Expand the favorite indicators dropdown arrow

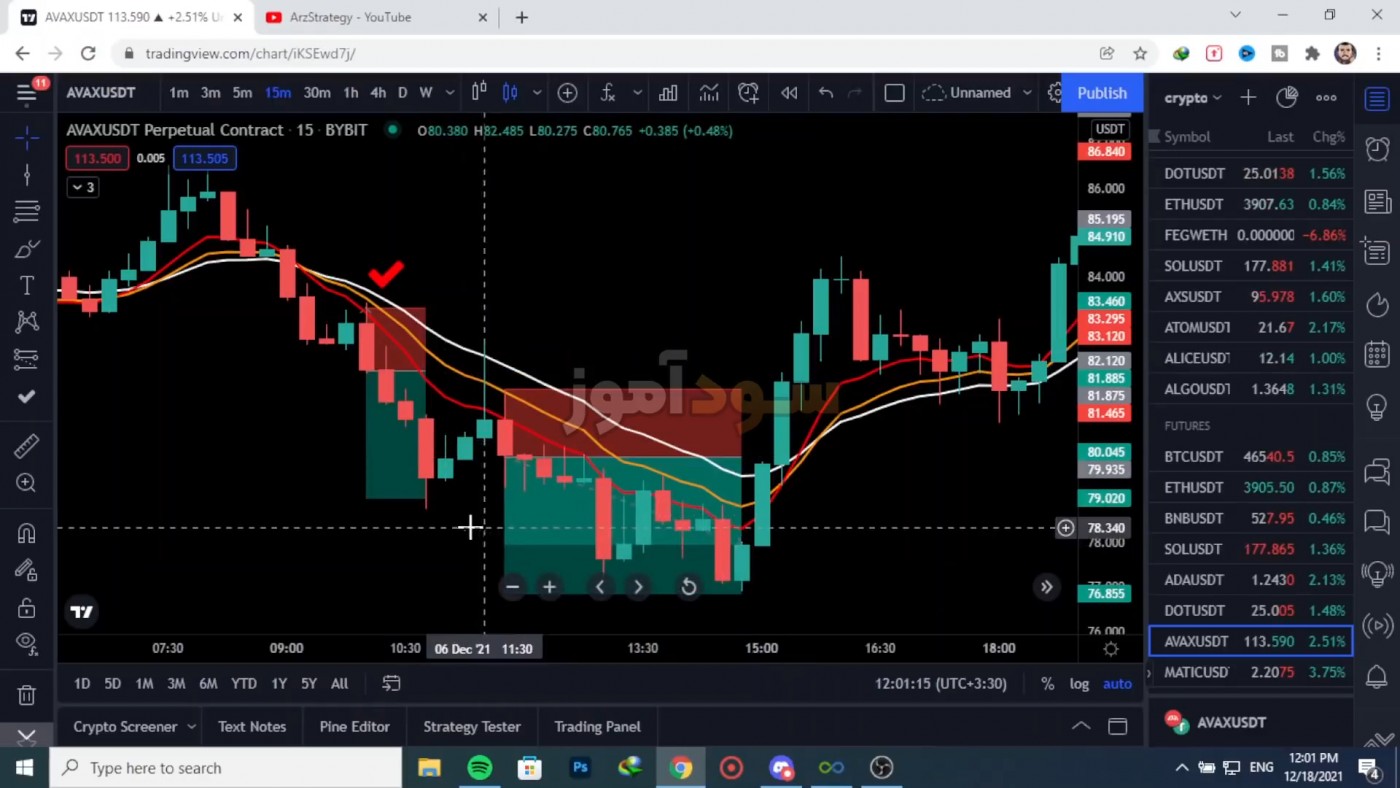point(637,93)
